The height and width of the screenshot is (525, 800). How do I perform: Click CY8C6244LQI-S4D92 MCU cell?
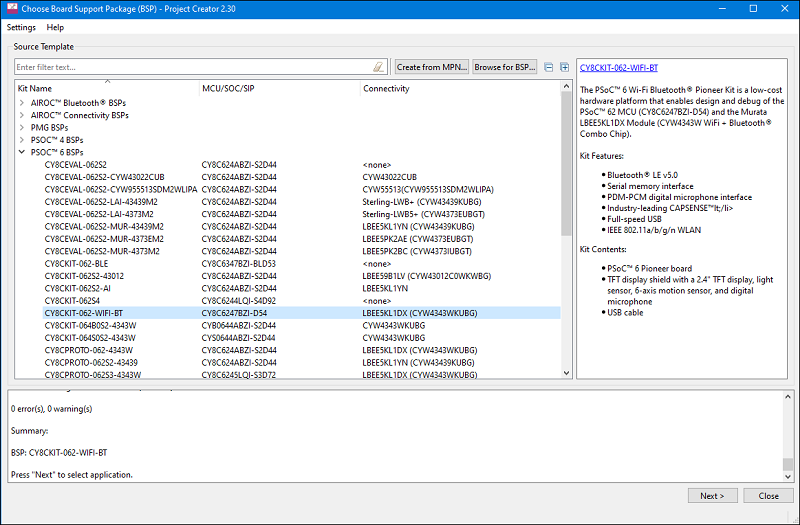click(238, 301)
